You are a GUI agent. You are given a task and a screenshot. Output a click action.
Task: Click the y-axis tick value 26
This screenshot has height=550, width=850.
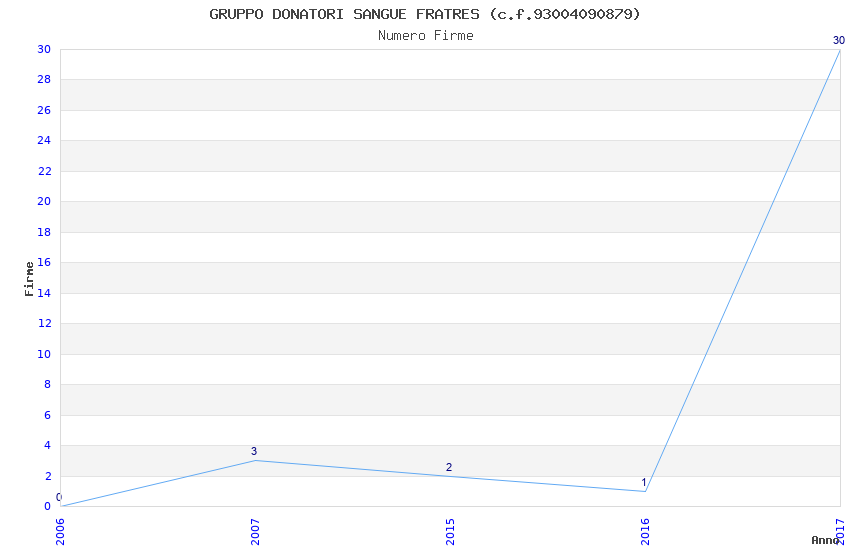[44, 110]
